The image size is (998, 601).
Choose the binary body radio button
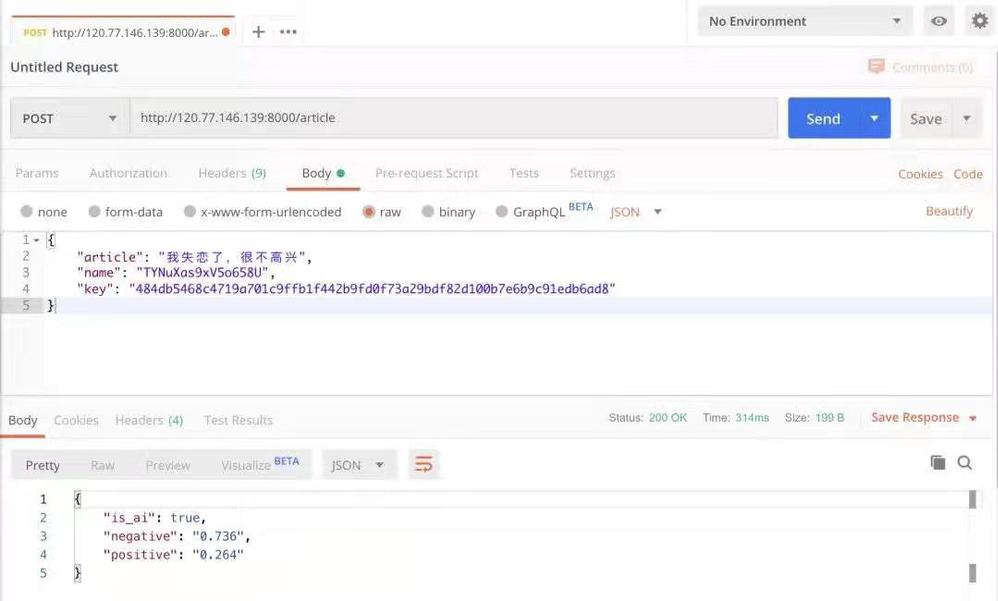[x=428, y=211]
